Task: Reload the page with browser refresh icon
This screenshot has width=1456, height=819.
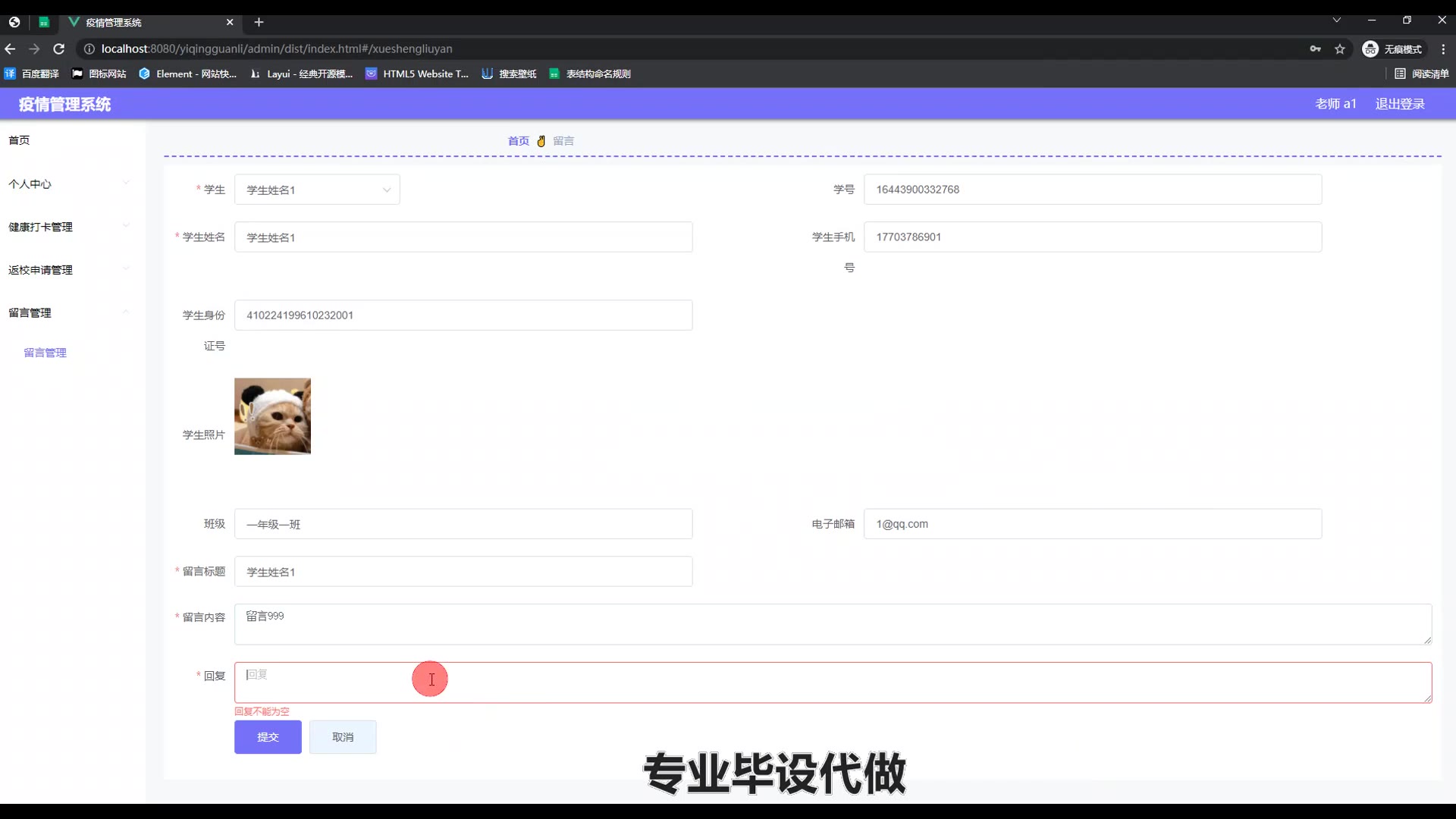Action: tap(59, 49)
